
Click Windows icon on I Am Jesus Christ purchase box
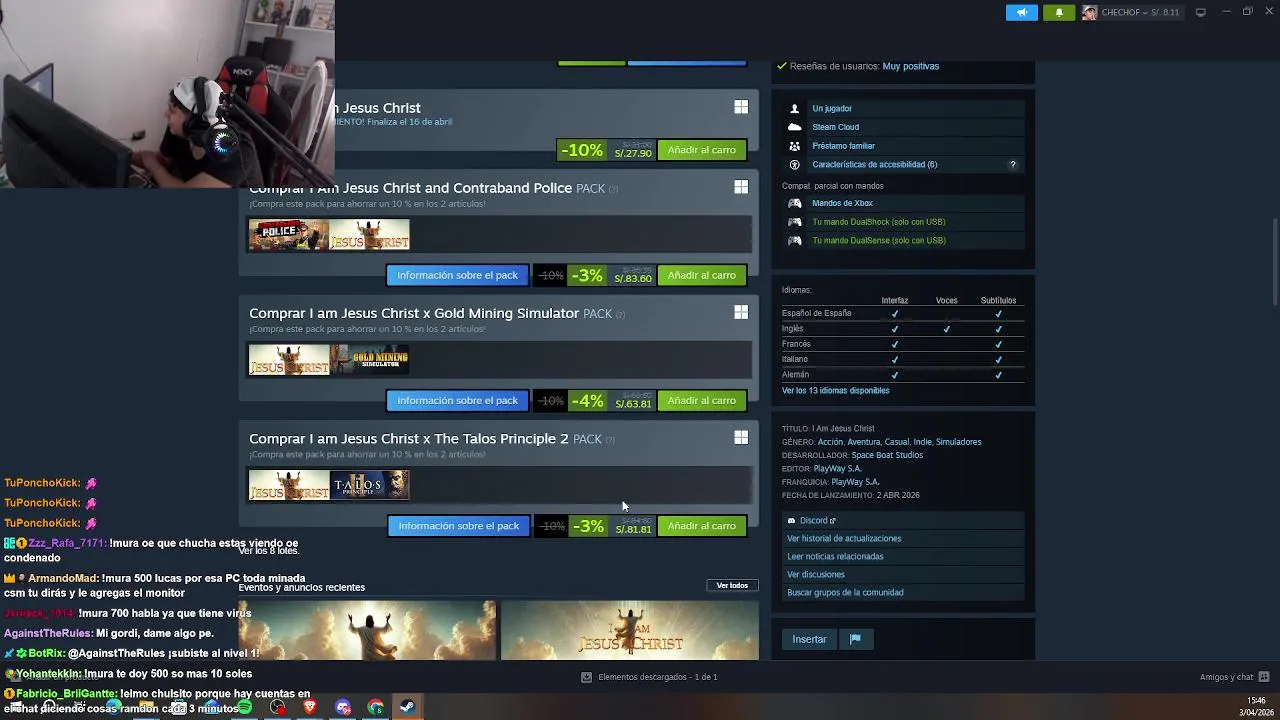[741, 107]
